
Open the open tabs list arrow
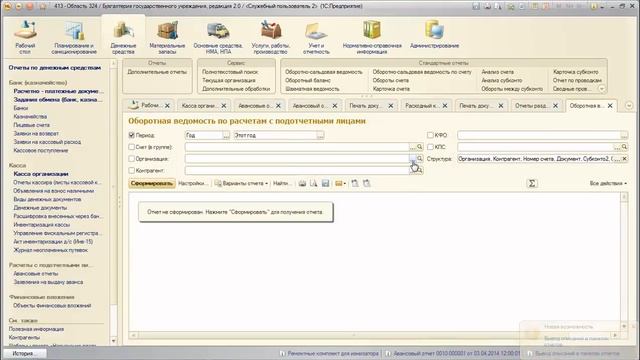pos(629,105)
